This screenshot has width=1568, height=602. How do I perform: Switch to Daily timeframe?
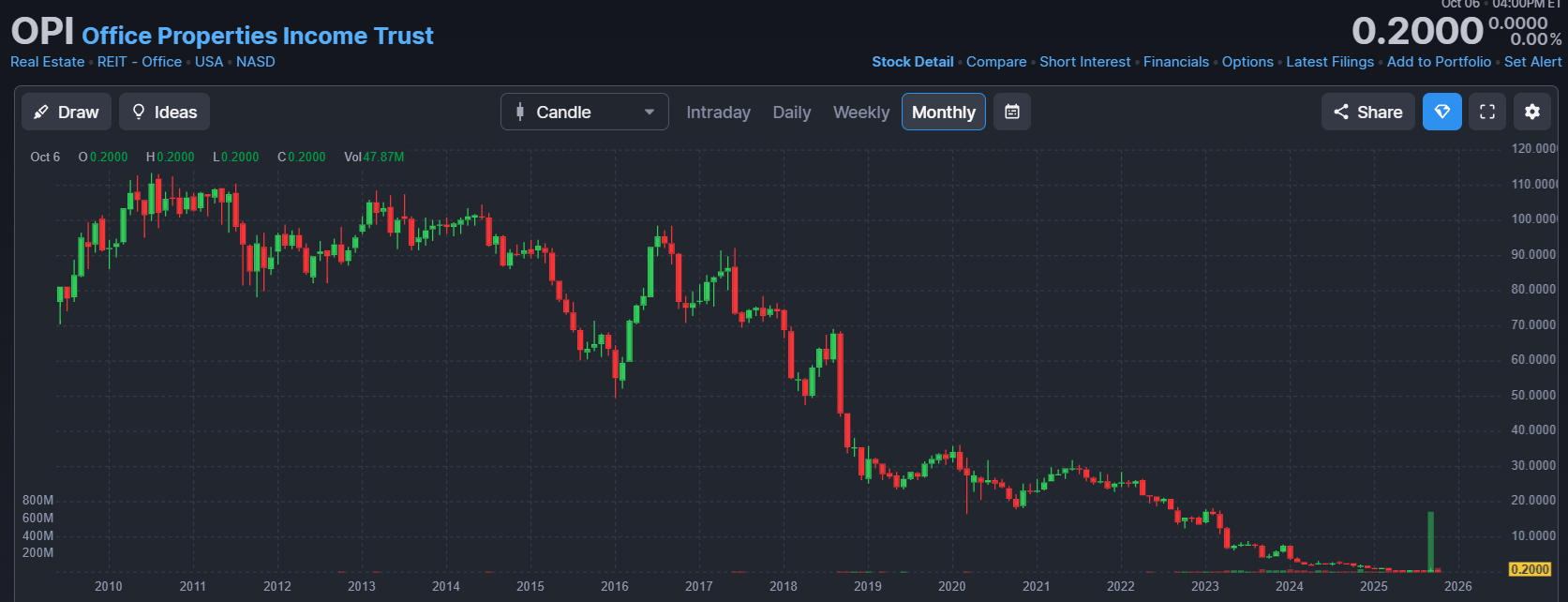pos(792,112)
